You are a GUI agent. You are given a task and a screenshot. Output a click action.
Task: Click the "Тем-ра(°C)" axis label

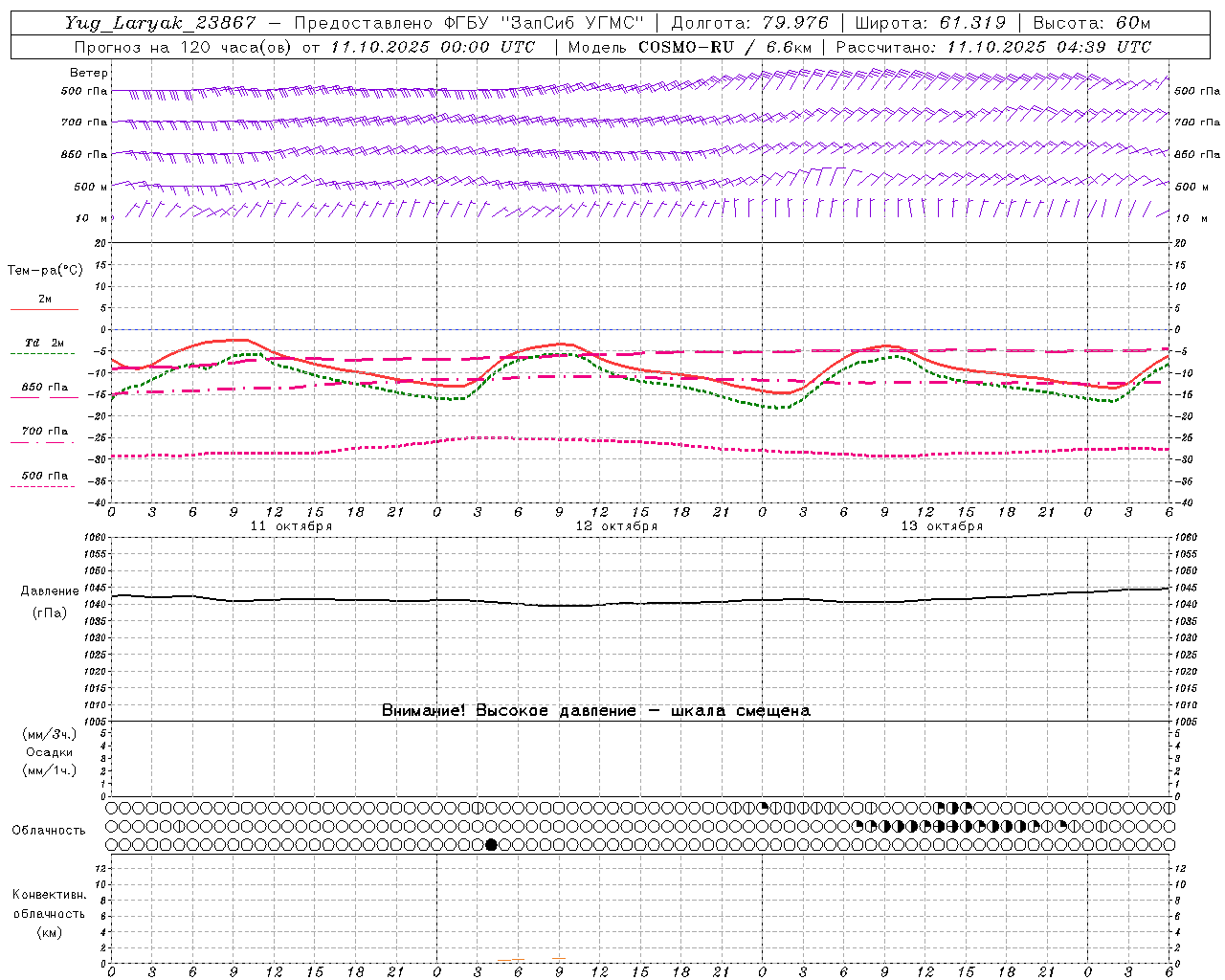pyautogui.click(x=45, y=271)
